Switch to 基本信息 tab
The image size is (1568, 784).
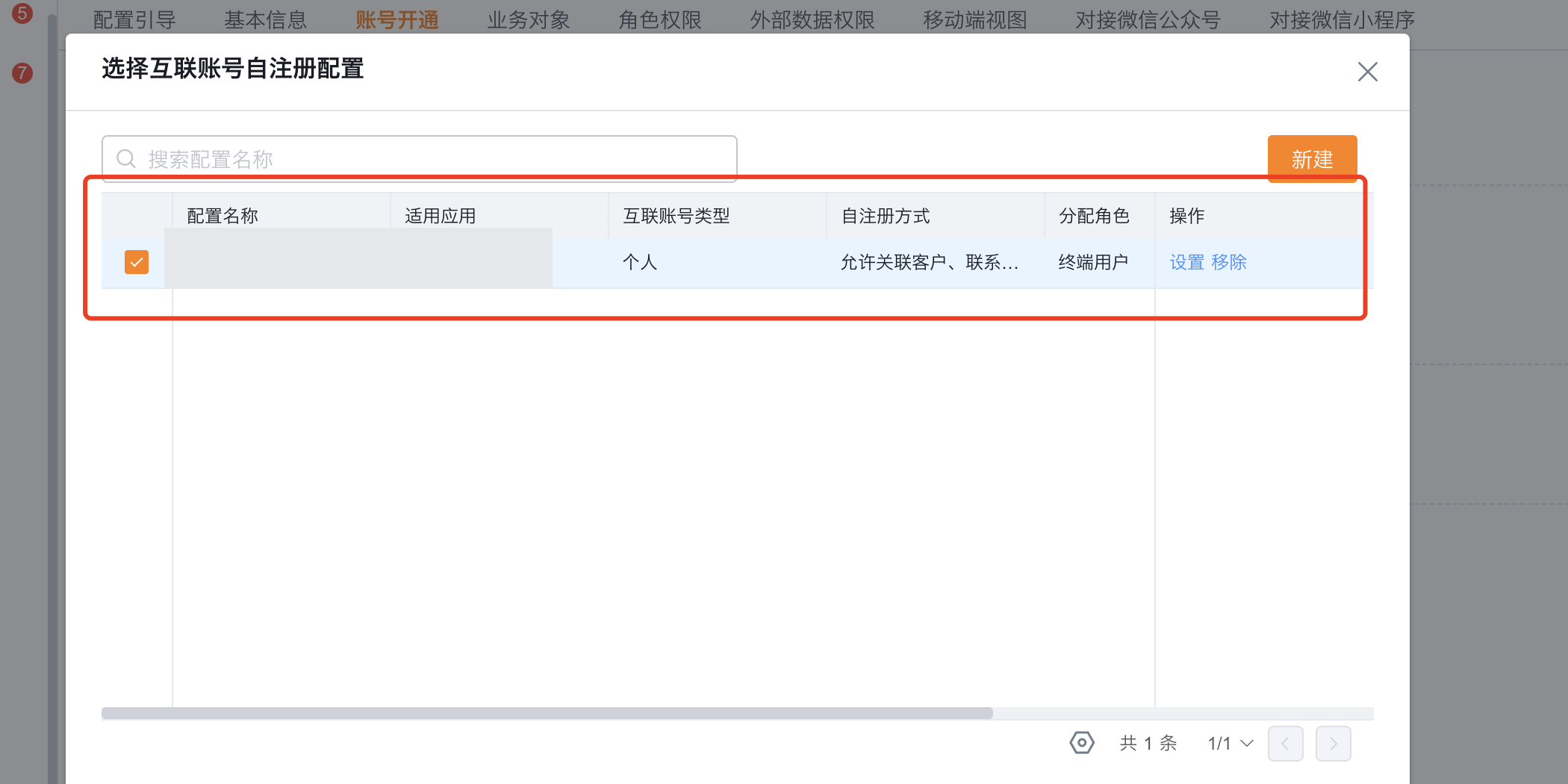tap(266, 20)
